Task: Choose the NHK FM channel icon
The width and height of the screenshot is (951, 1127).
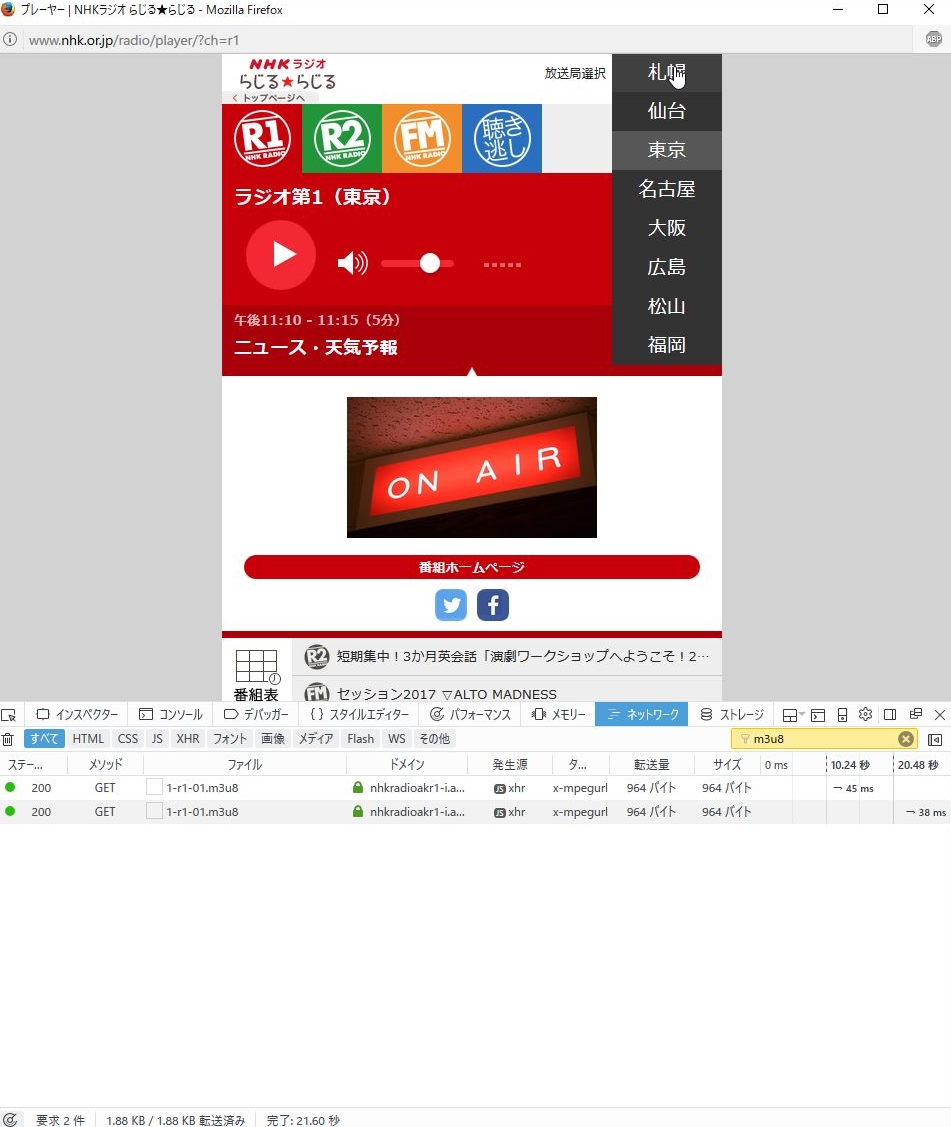Action: click(x=422, y=139)
